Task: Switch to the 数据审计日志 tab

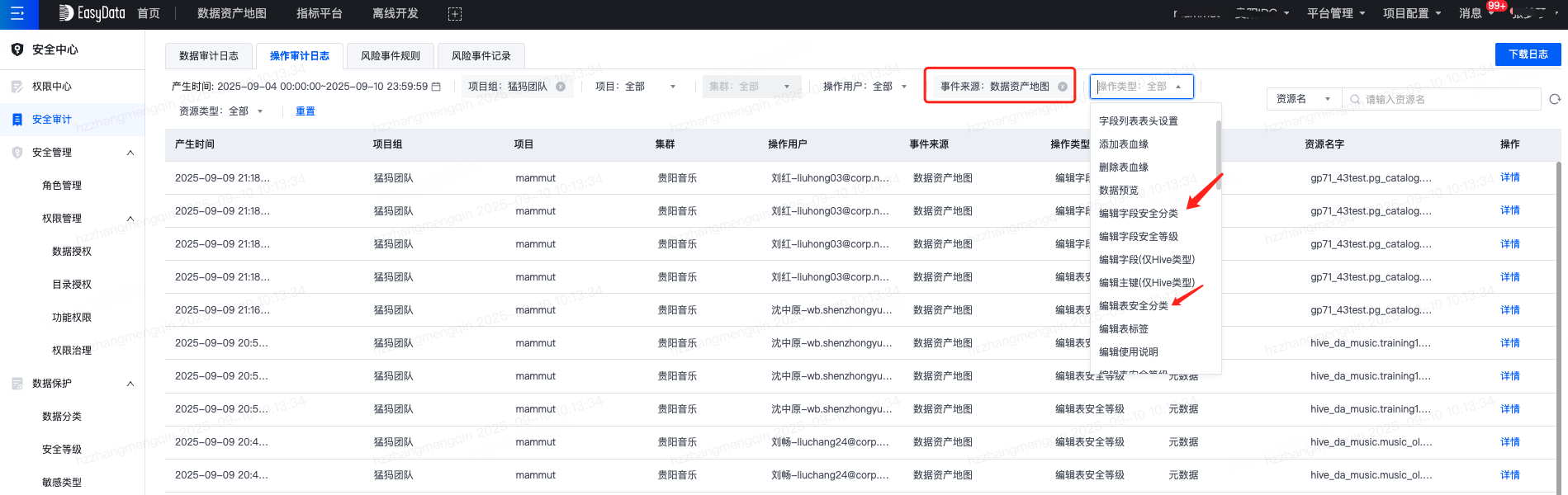Action: point(209,56)
